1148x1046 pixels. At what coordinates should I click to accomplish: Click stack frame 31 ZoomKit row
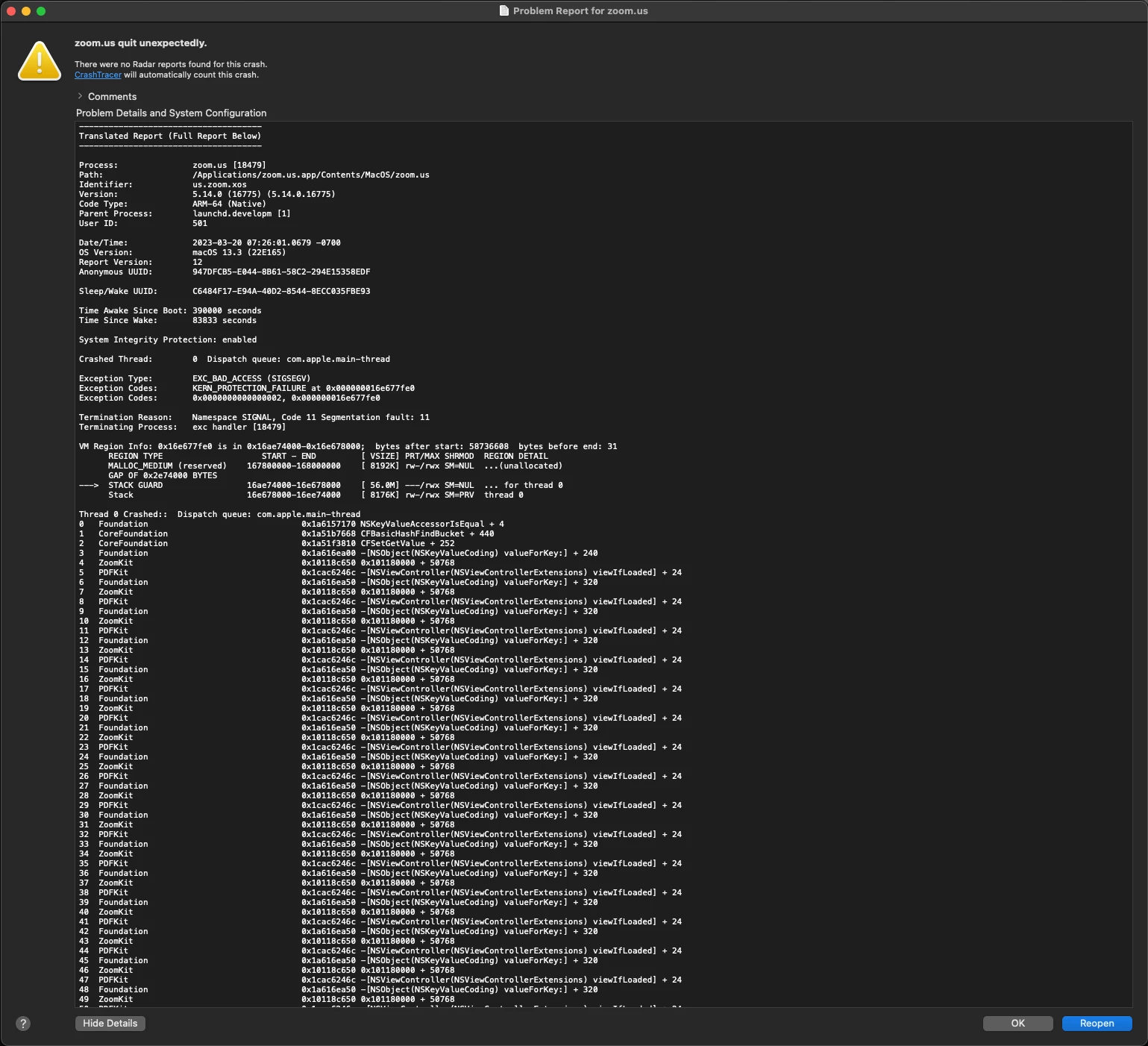coord(266,824)
